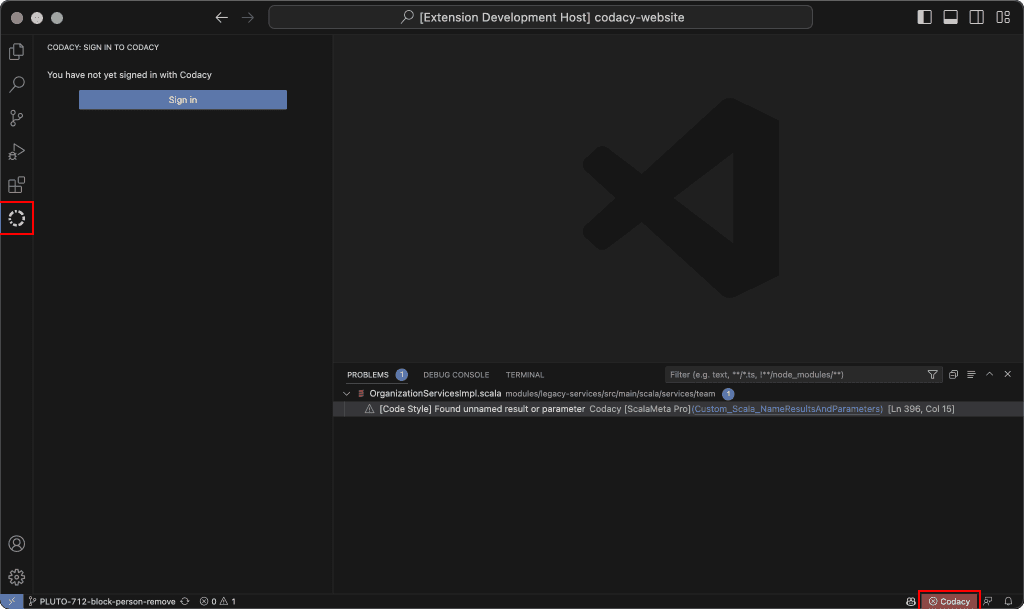
Task: Open Run and Debug view
Action: (x=16, y=151)
